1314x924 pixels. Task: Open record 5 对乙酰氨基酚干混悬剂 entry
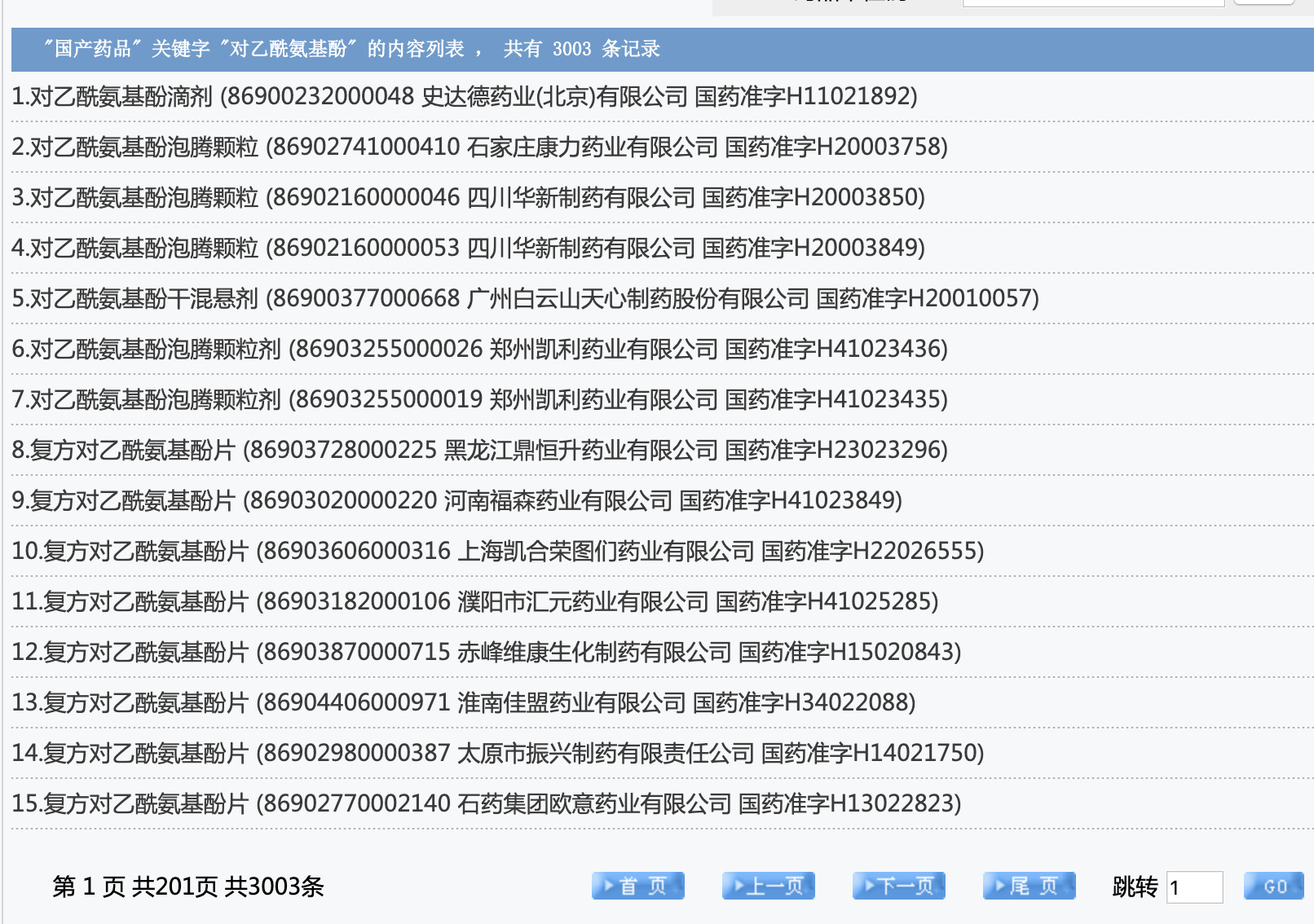click(525, 299)
